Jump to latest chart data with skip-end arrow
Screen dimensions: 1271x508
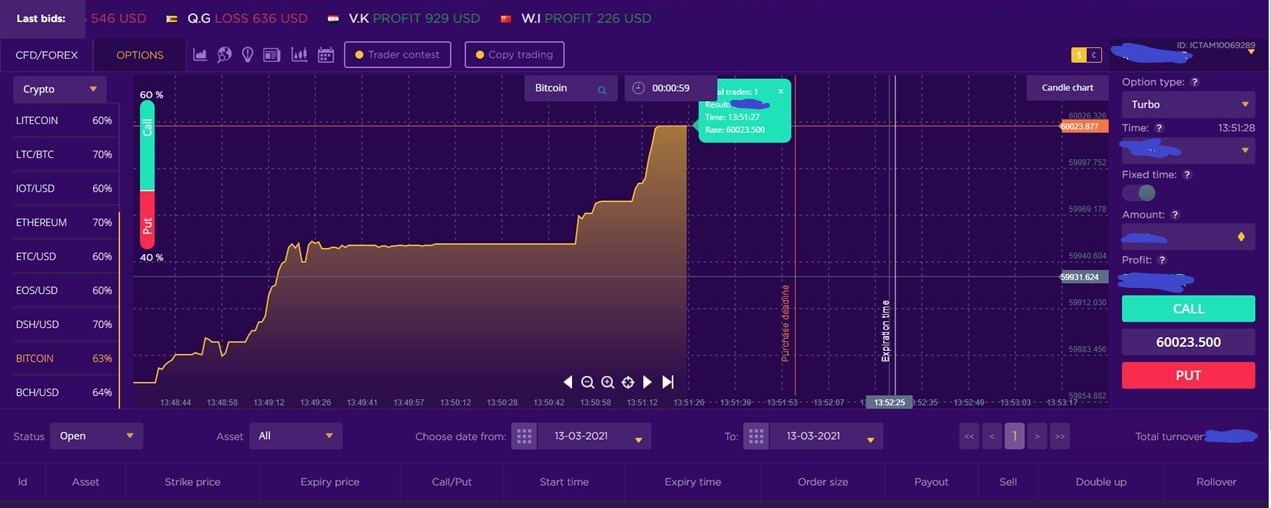pyautogui.click(x=668, y=382)
